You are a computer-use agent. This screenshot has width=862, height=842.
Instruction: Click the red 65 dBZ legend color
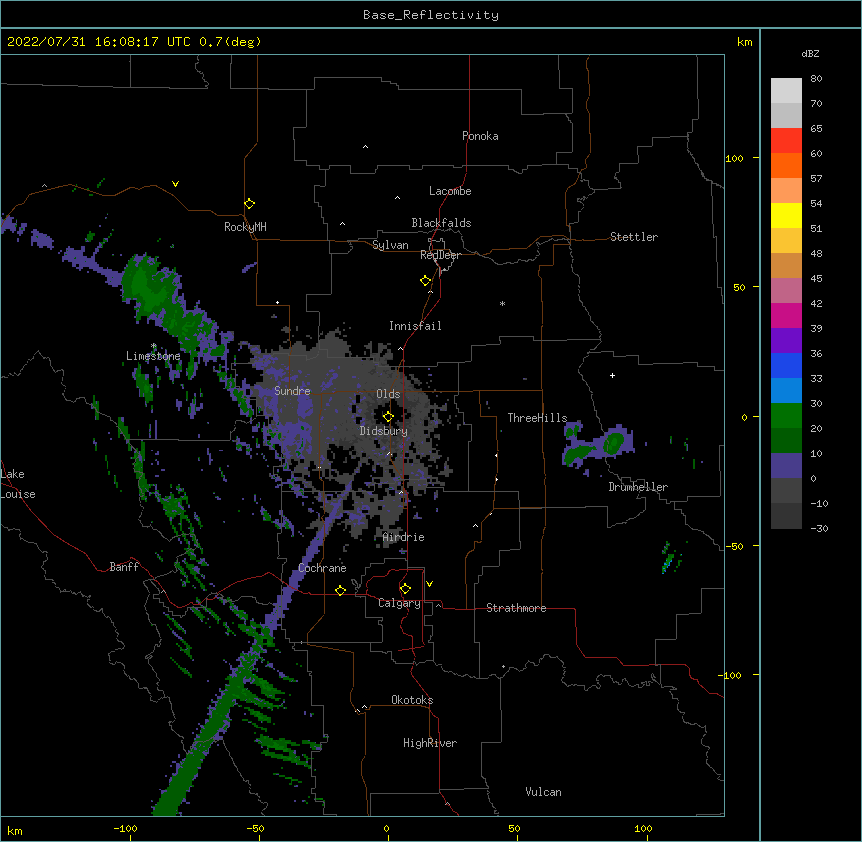786,140
